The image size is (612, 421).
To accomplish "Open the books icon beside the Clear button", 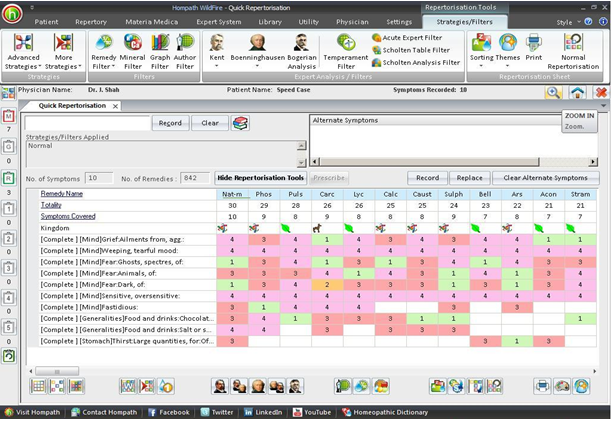I will (240, 123).
